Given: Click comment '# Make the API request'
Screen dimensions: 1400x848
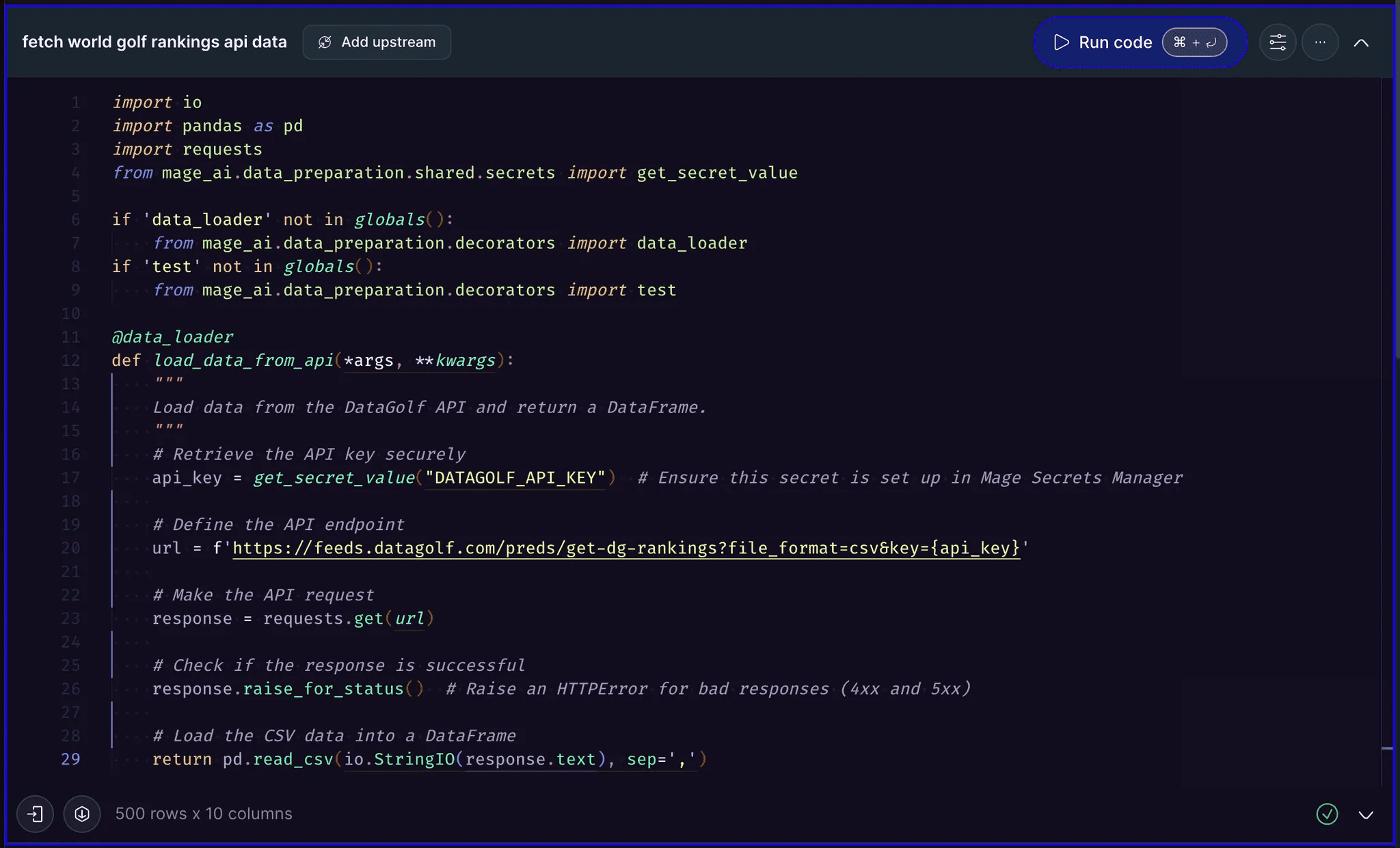Looking at the screenshot, I should (x=263, y=595).
